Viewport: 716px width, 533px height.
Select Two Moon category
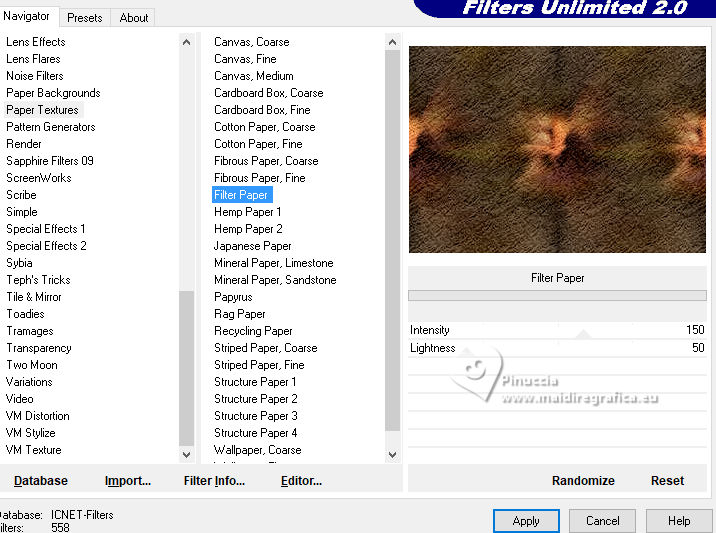(x=32, y=365)
